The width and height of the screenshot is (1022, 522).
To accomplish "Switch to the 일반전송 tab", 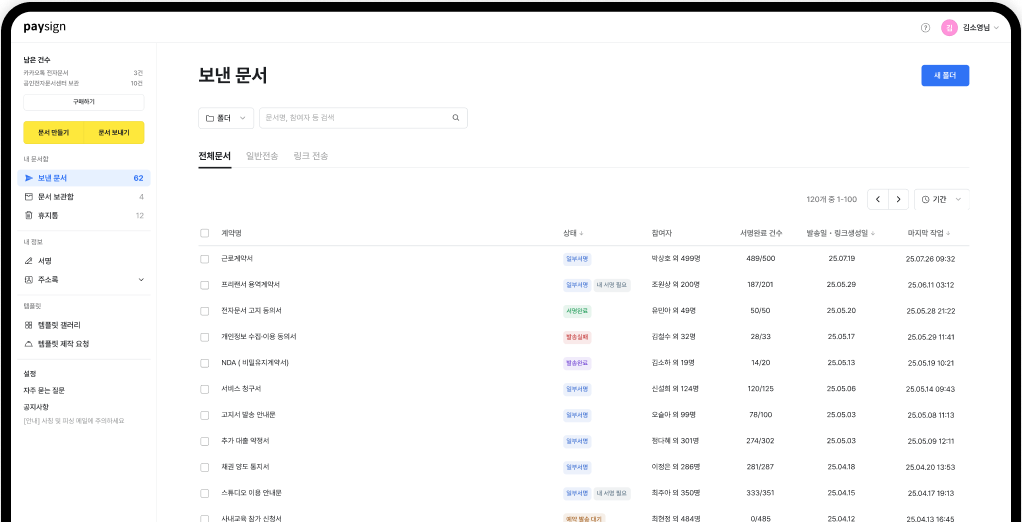I will pos(262,157).
